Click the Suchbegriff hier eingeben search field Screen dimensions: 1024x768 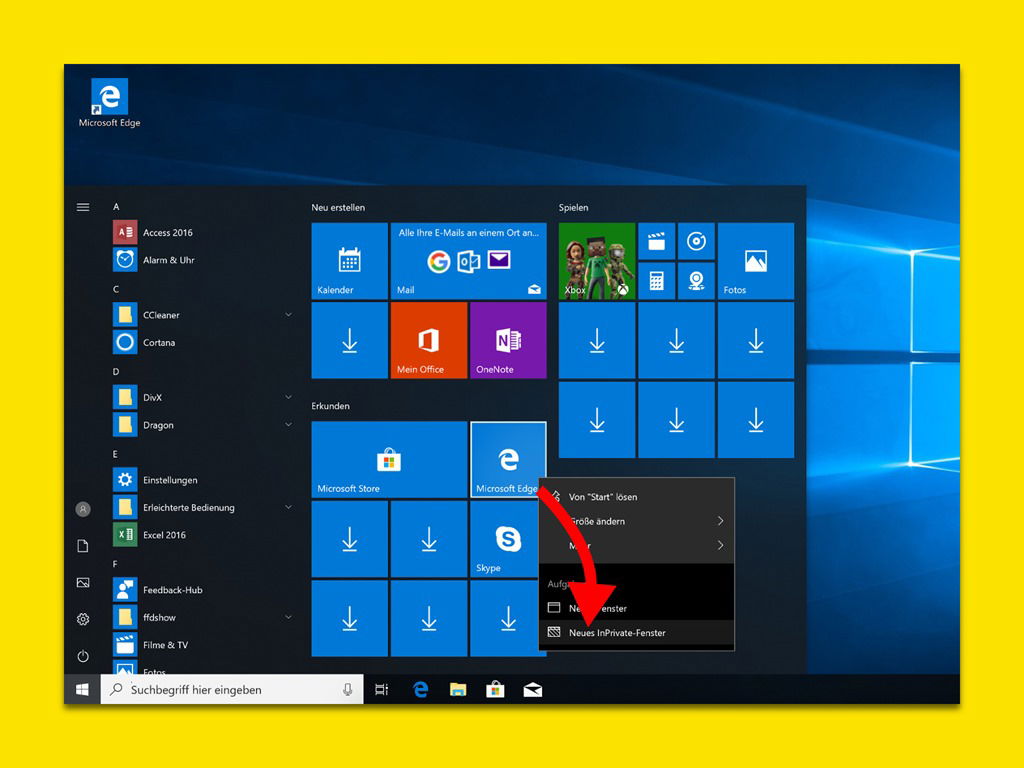click(232, 690)
